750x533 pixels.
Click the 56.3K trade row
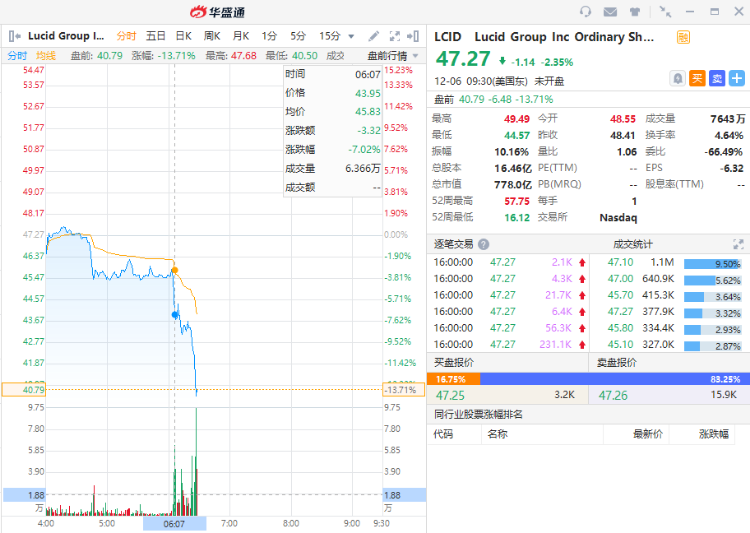510,328
